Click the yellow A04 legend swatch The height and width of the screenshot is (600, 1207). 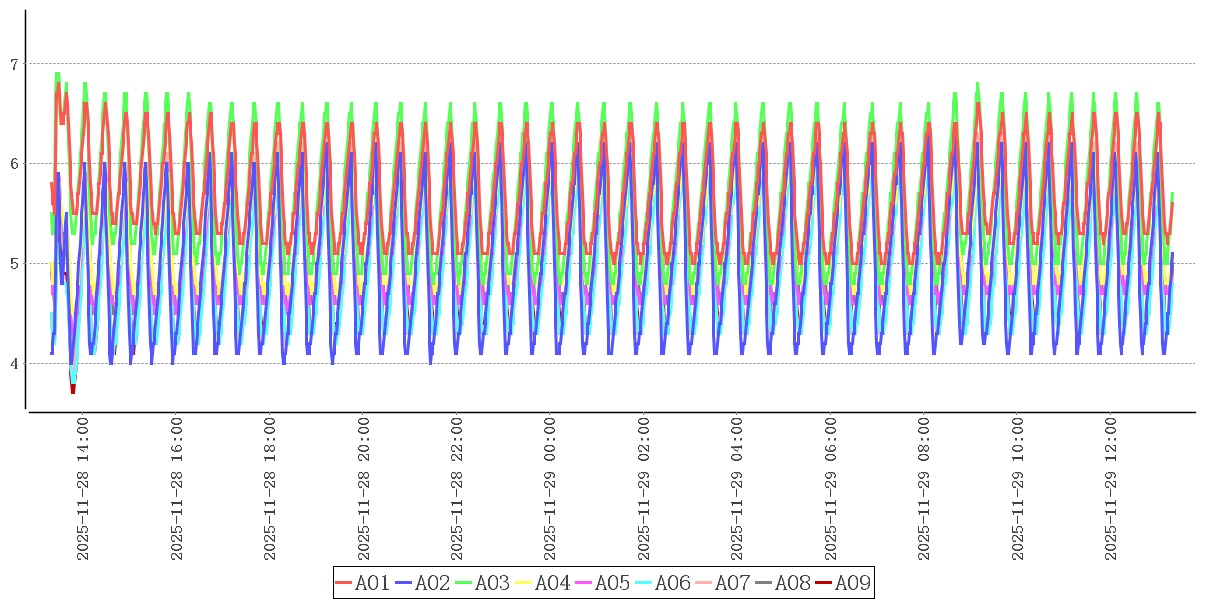coord(525,583)
